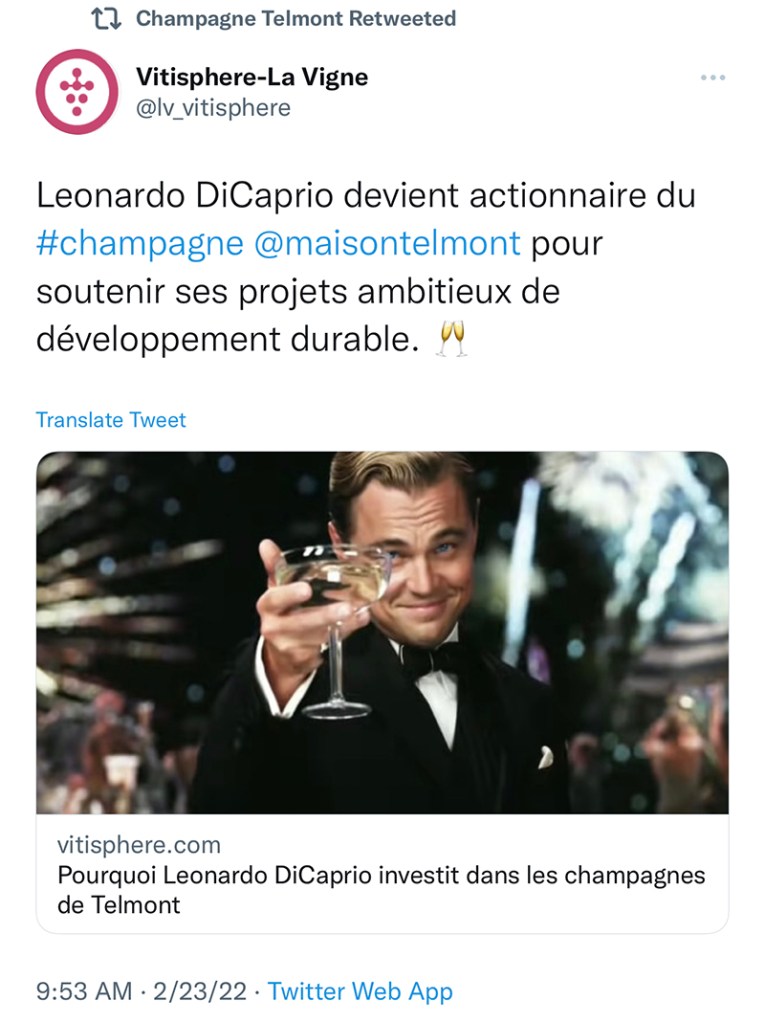Click the retweet arrows icon
The height and width of the screenshot is (1023, 765).
coord(106,19)
